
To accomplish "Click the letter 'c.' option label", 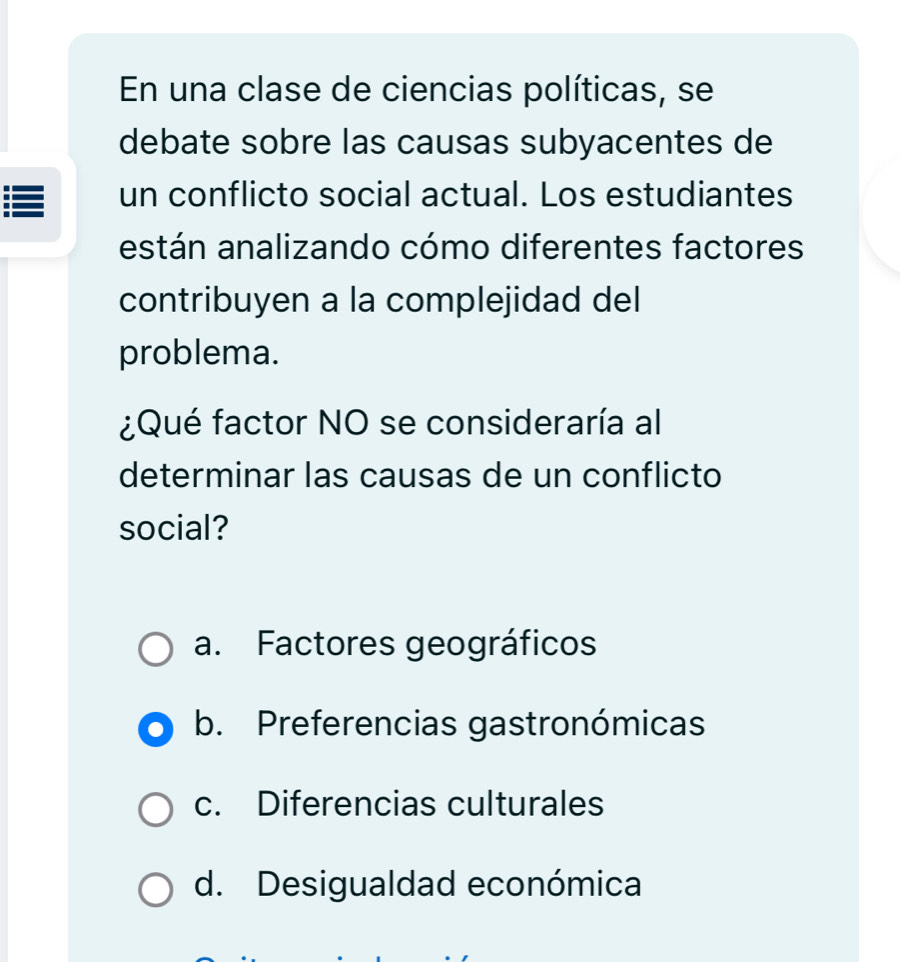I will point(209,804).
